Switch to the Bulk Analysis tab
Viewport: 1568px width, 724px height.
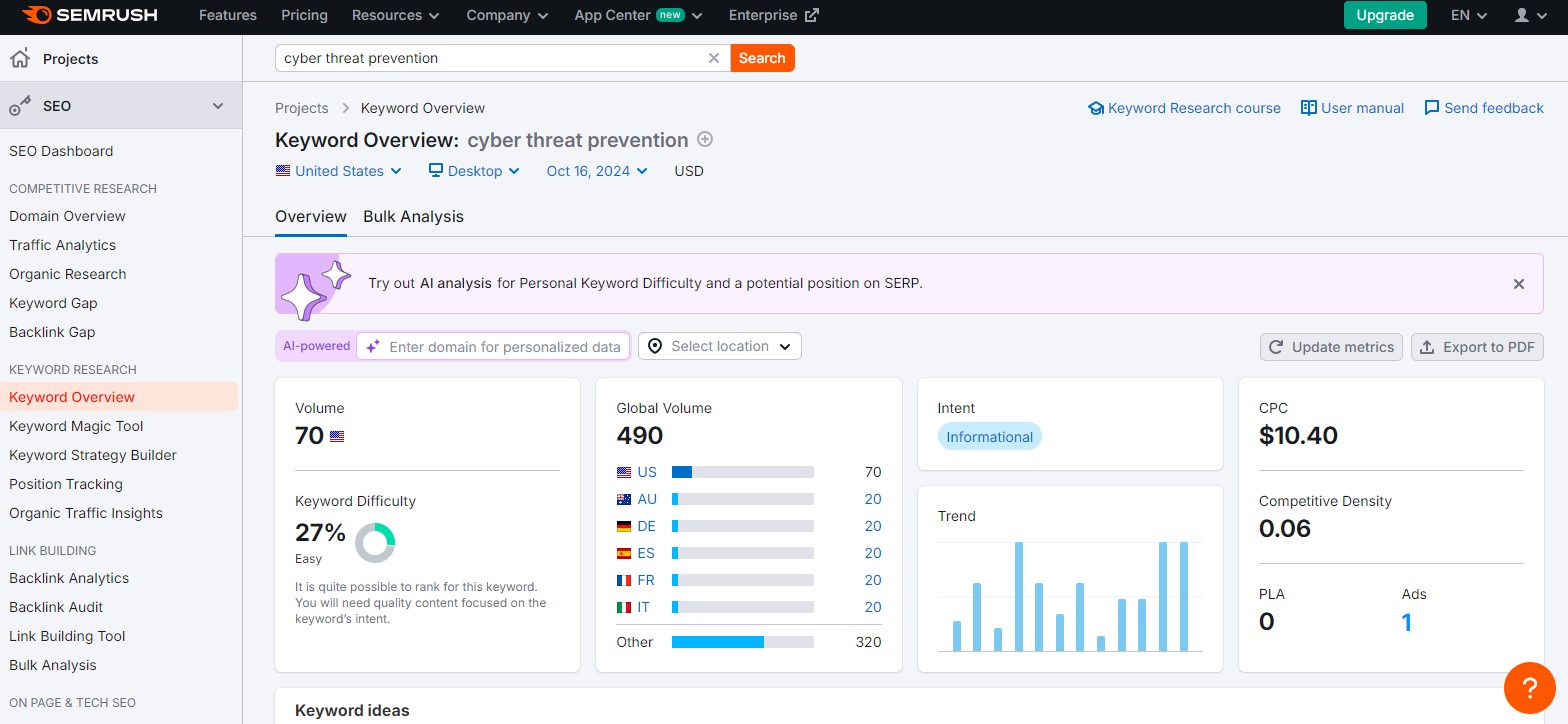(x=413, y=216)
